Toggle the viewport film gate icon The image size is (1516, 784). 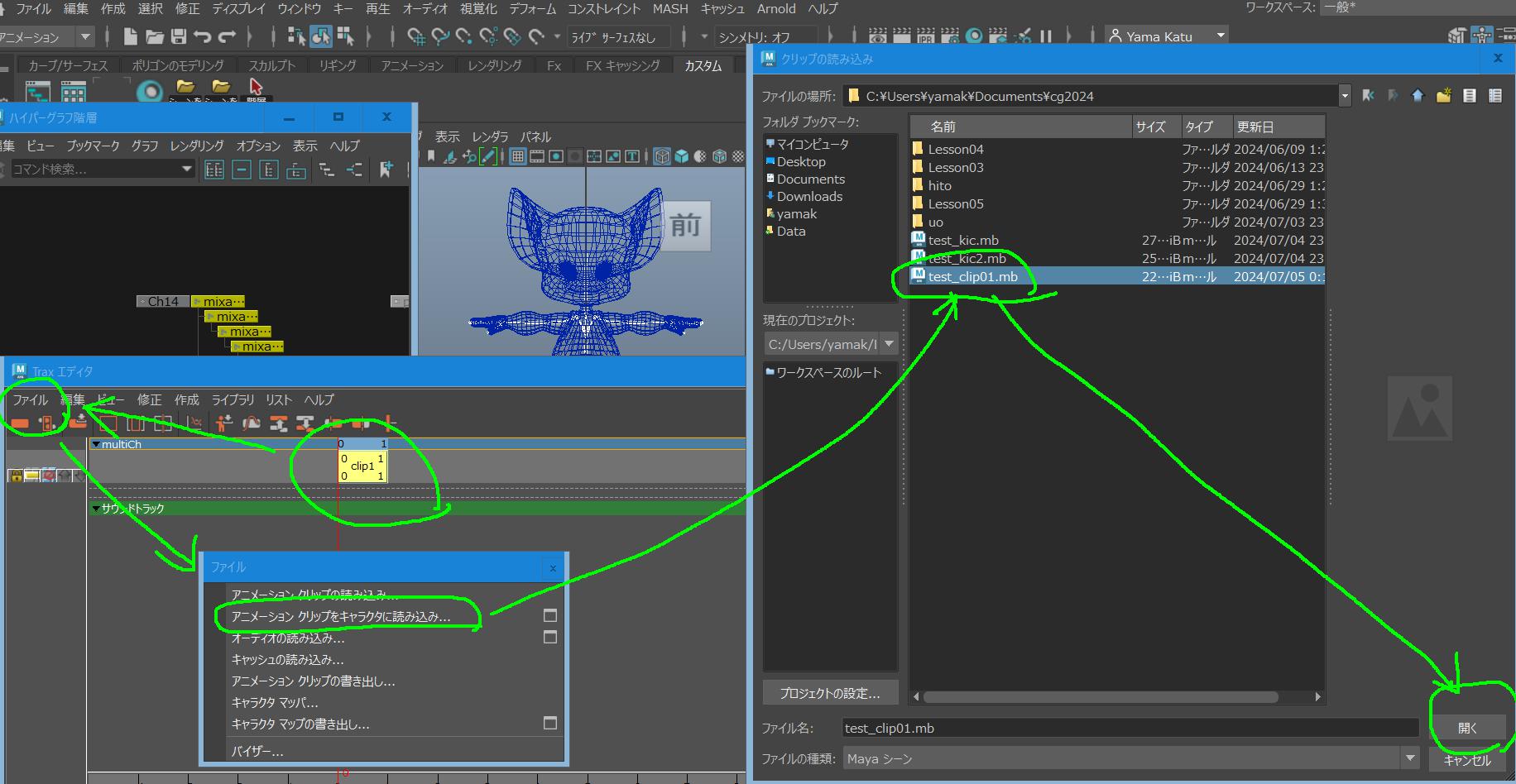tap(537, 156)
